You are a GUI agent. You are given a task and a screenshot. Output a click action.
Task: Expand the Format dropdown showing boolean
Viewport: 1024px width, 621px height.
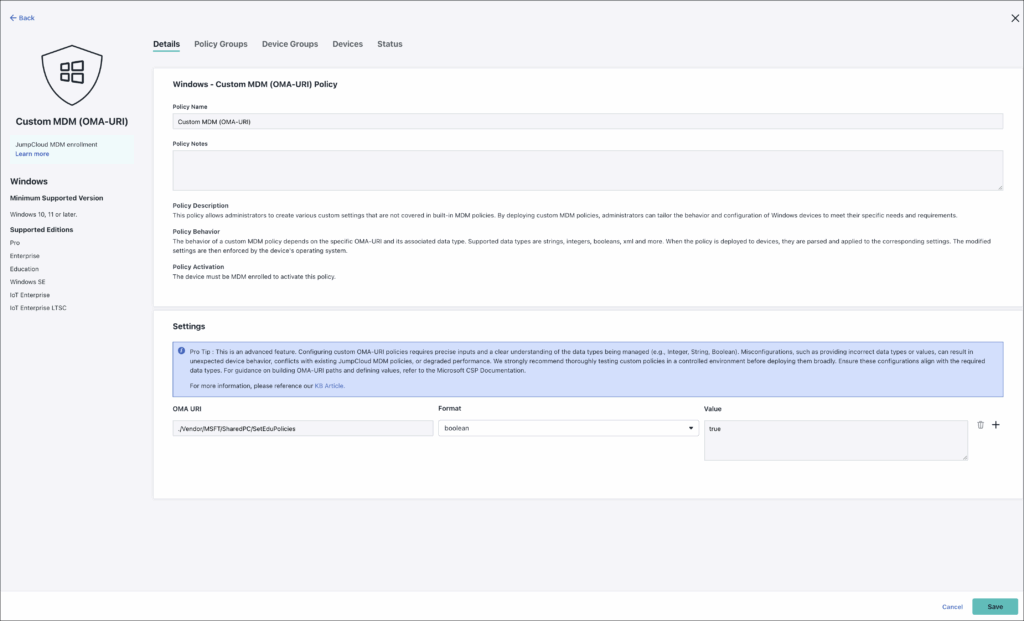tap(568, 428)
